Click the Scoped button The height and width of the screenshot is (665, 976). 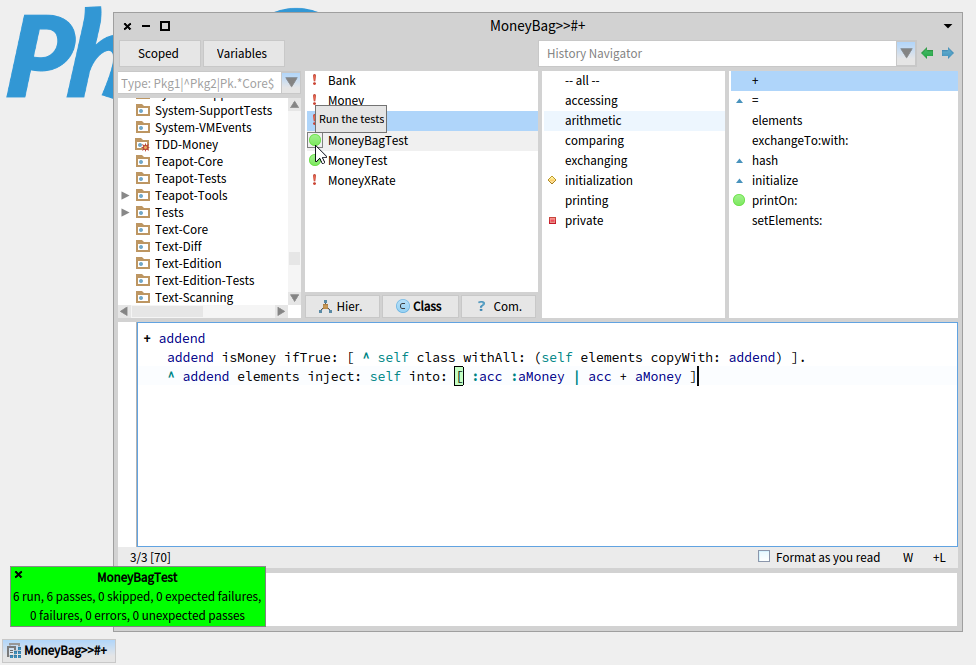[x=158, y=53]
